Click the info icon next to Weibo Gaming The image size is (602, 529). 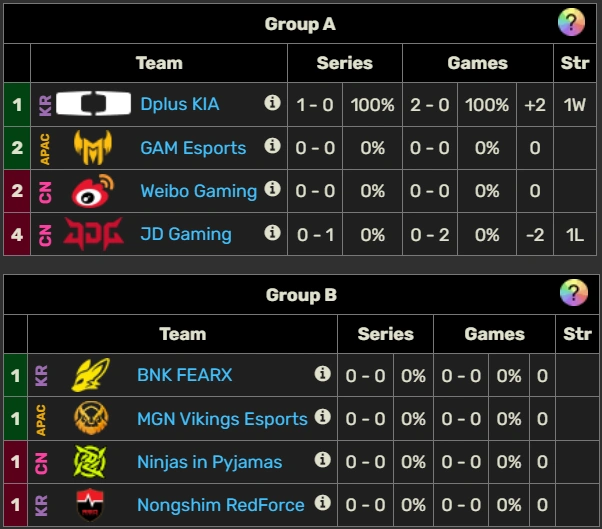272,189
